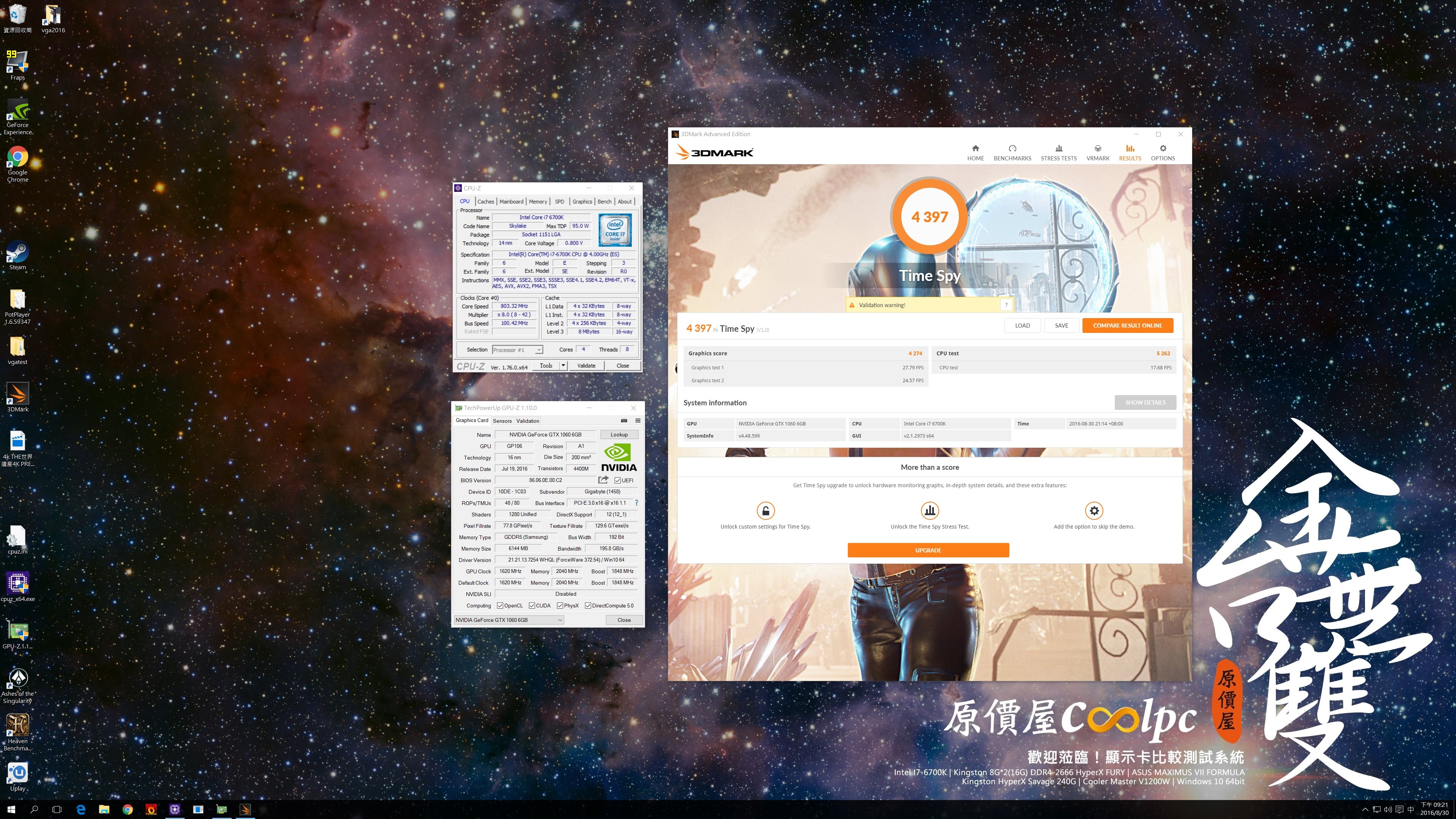Click the Validation warning help box
Image resolution: width=1456 pixels, height=819 pixels.
1006,305
